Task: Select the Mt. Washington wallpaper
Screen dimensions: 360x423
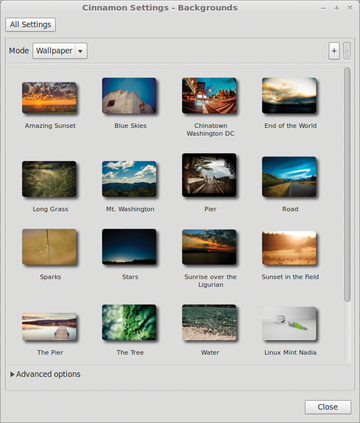Action: point(129,179)
